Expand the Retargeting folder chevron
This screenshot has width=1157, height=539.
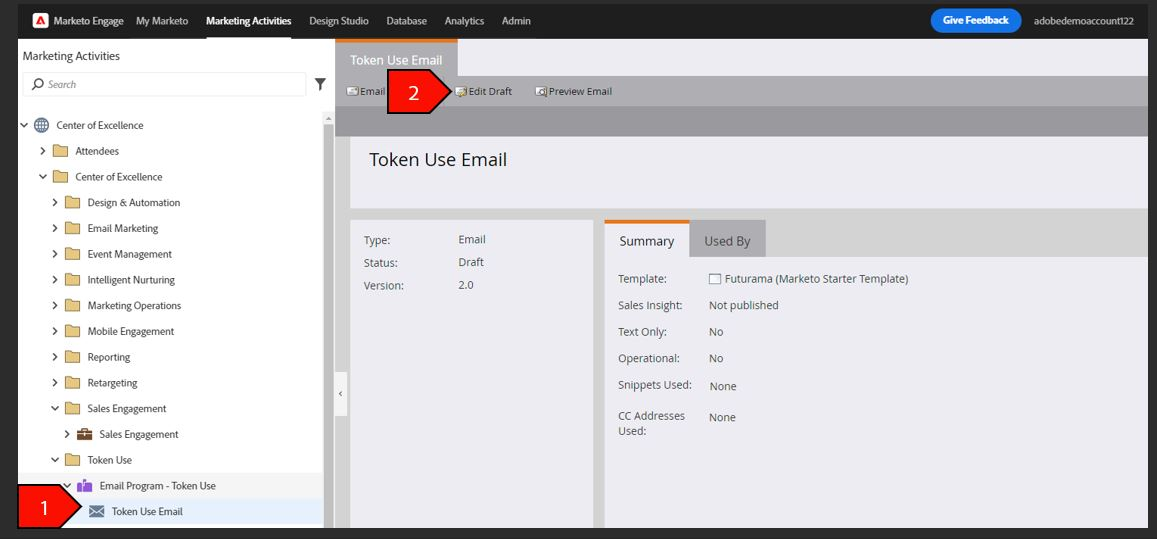point(55,383)
